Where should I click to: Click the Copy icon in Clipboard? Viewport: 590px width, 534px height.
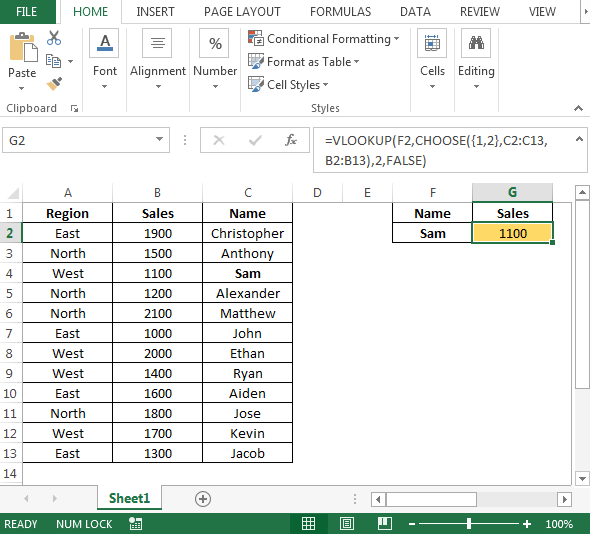tap(53, 61)
